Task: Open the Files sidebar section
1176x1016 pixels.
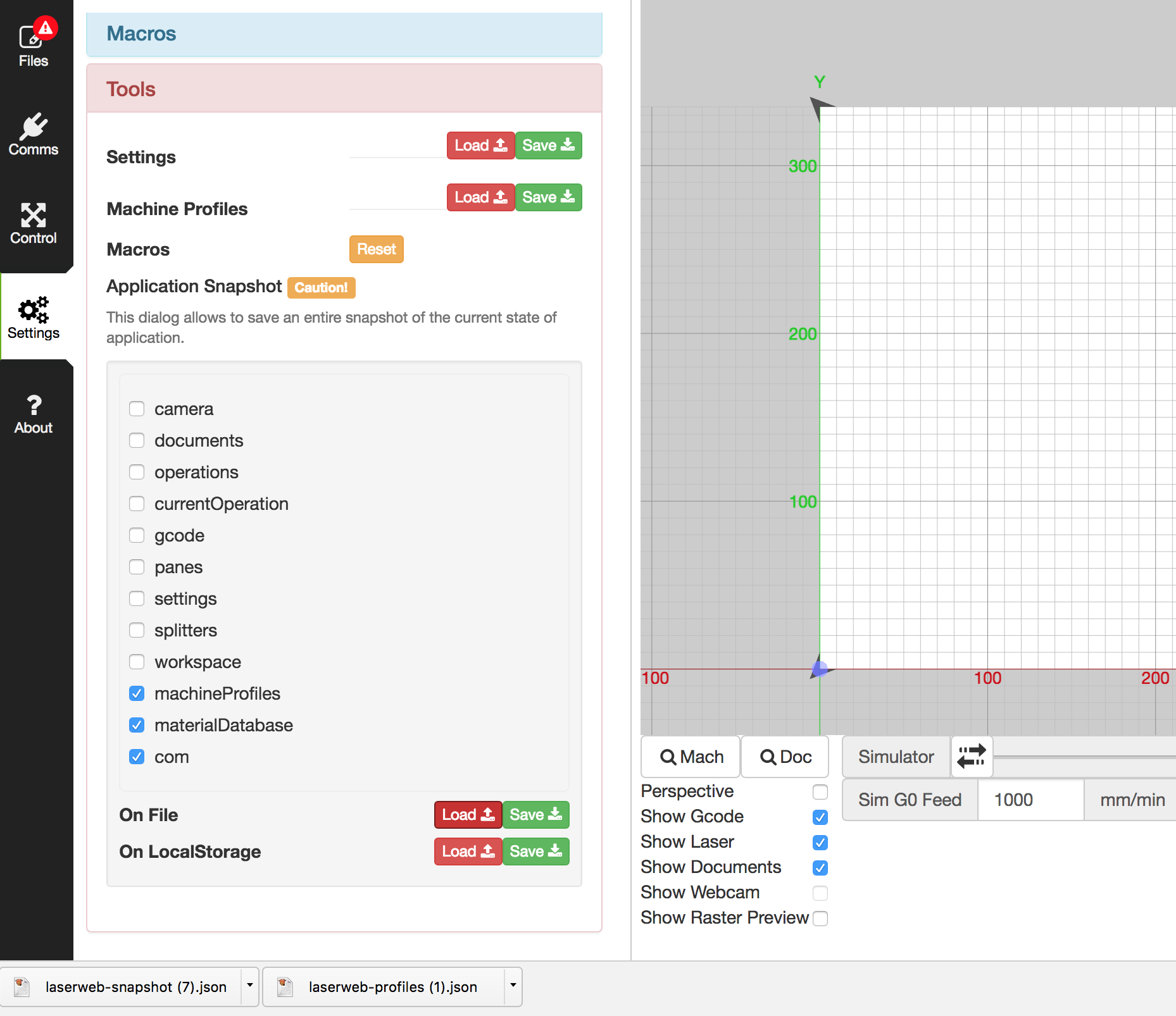Action: pos(33,46)
